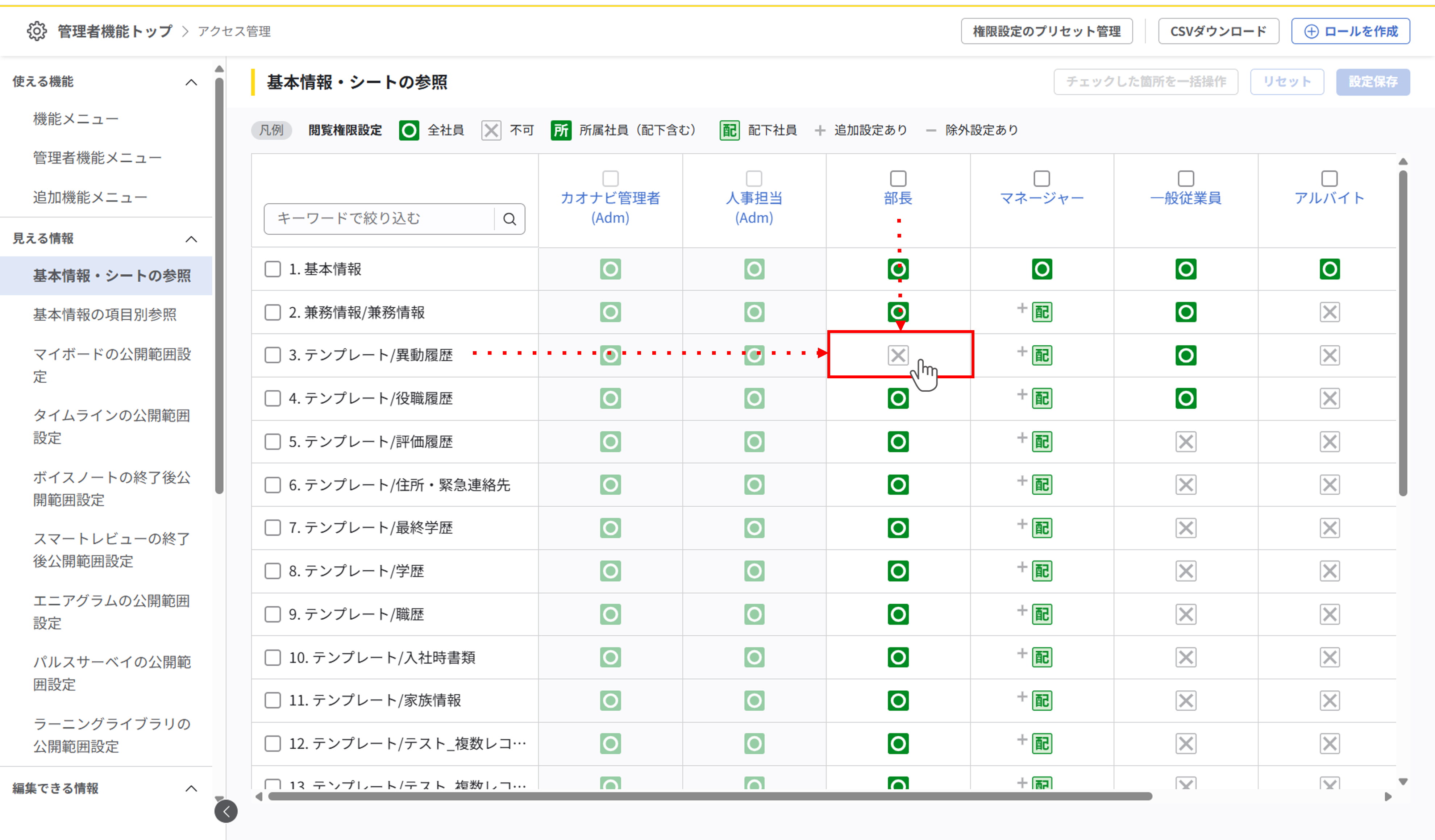1435x840 pixels.
Task: Collapse the 使える機能 sidebar section
Action: 191,83
